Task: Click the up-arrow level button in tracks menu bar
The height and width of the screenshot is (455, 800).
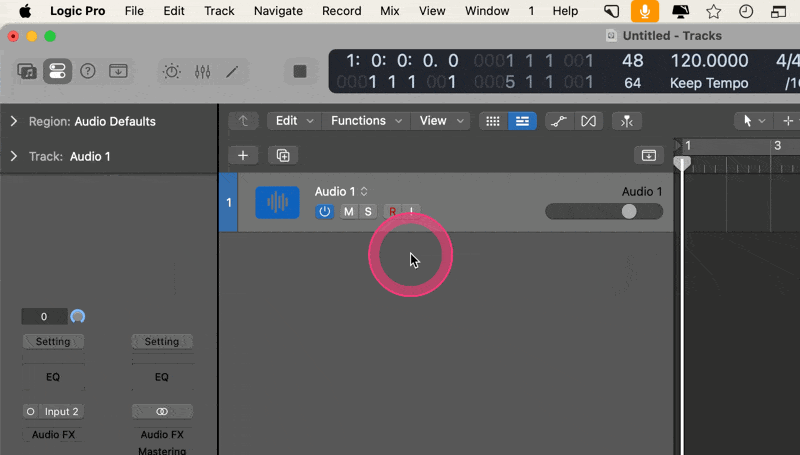Action: pos(243,121)
